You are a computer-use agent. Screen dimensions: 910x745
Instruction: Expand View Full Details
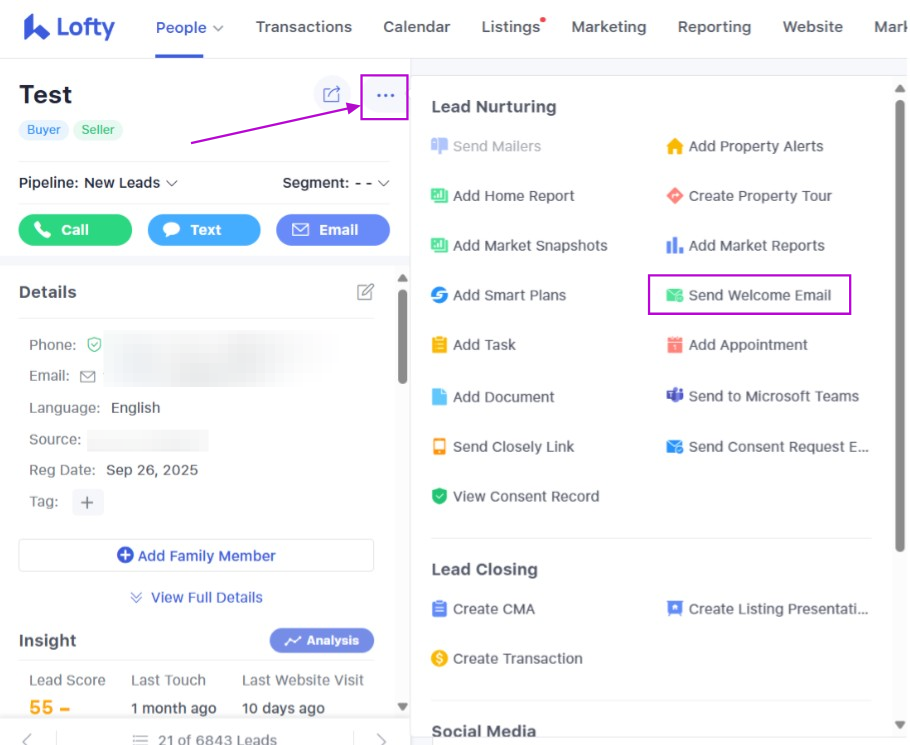(x=196, y=597)
